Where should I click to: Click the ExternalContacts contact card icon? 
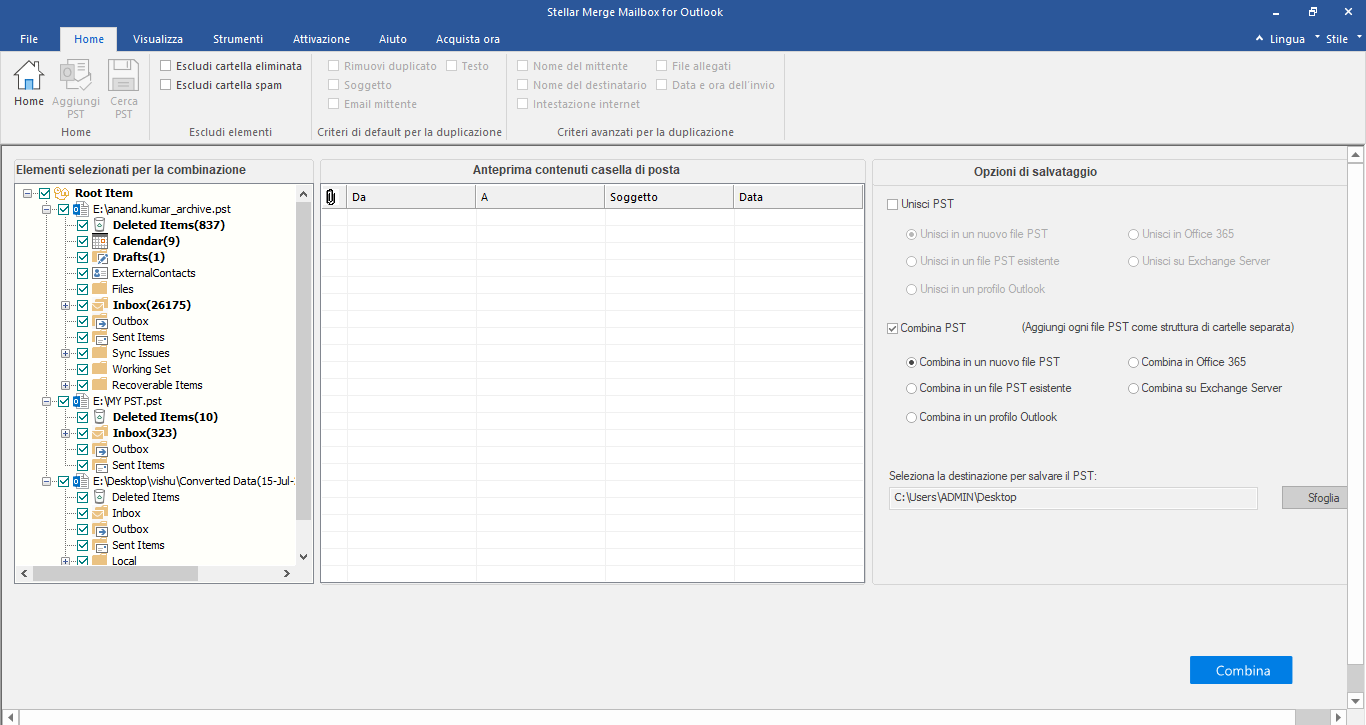coord(100,273)
